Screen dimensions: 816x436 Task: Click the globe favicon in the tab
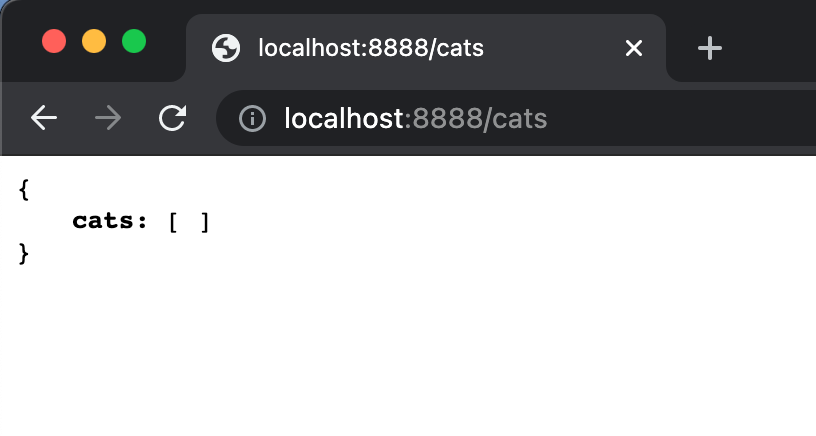(226, 48)
